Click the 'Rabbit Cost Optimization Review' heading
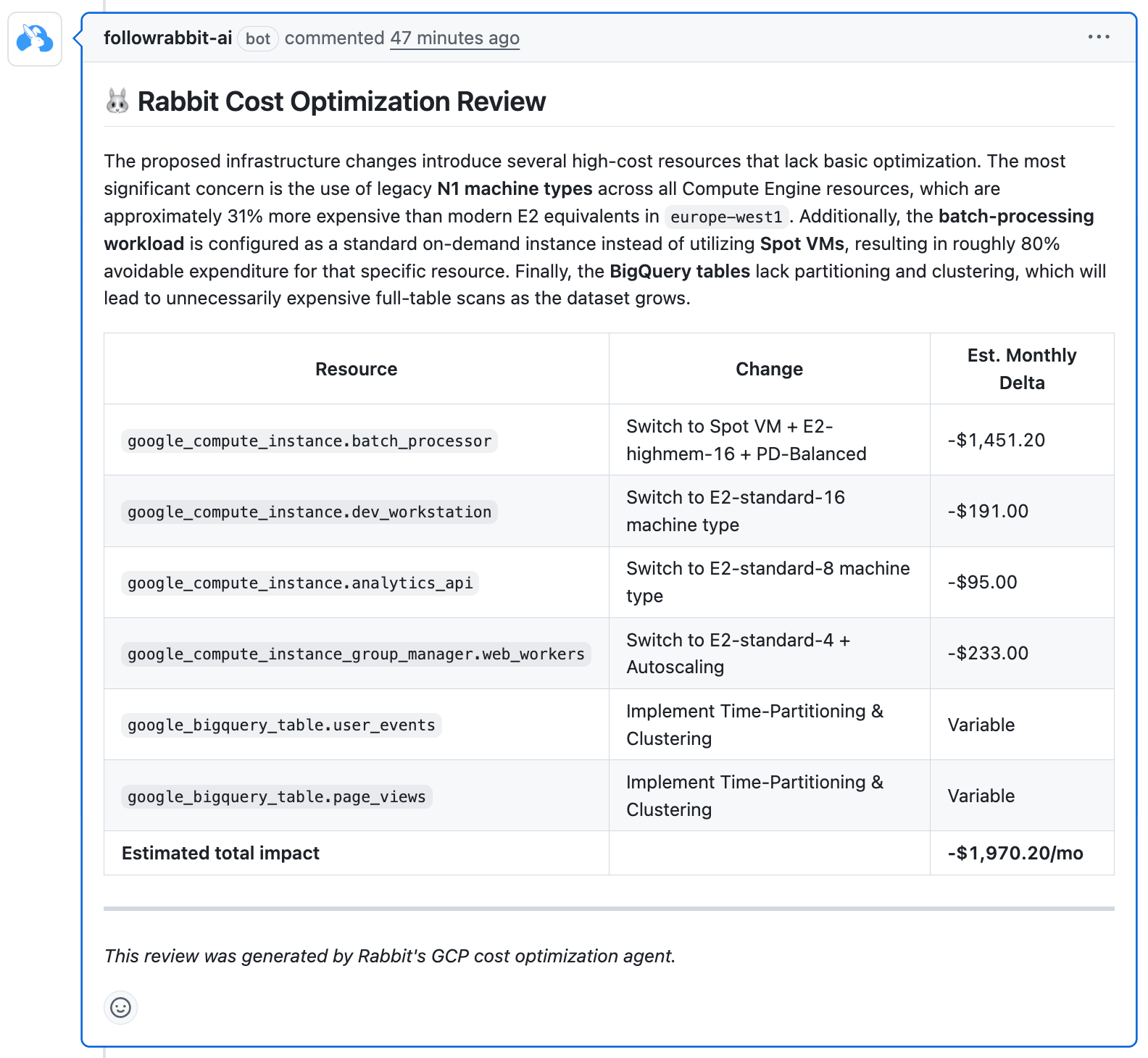 tap(341, 101)
